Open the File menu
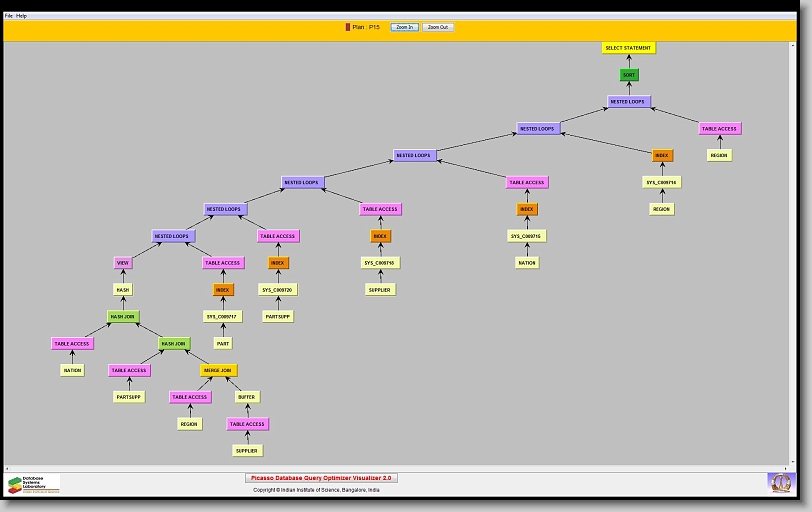The width and height of the screenshot is (812, 512). (9, 16)
